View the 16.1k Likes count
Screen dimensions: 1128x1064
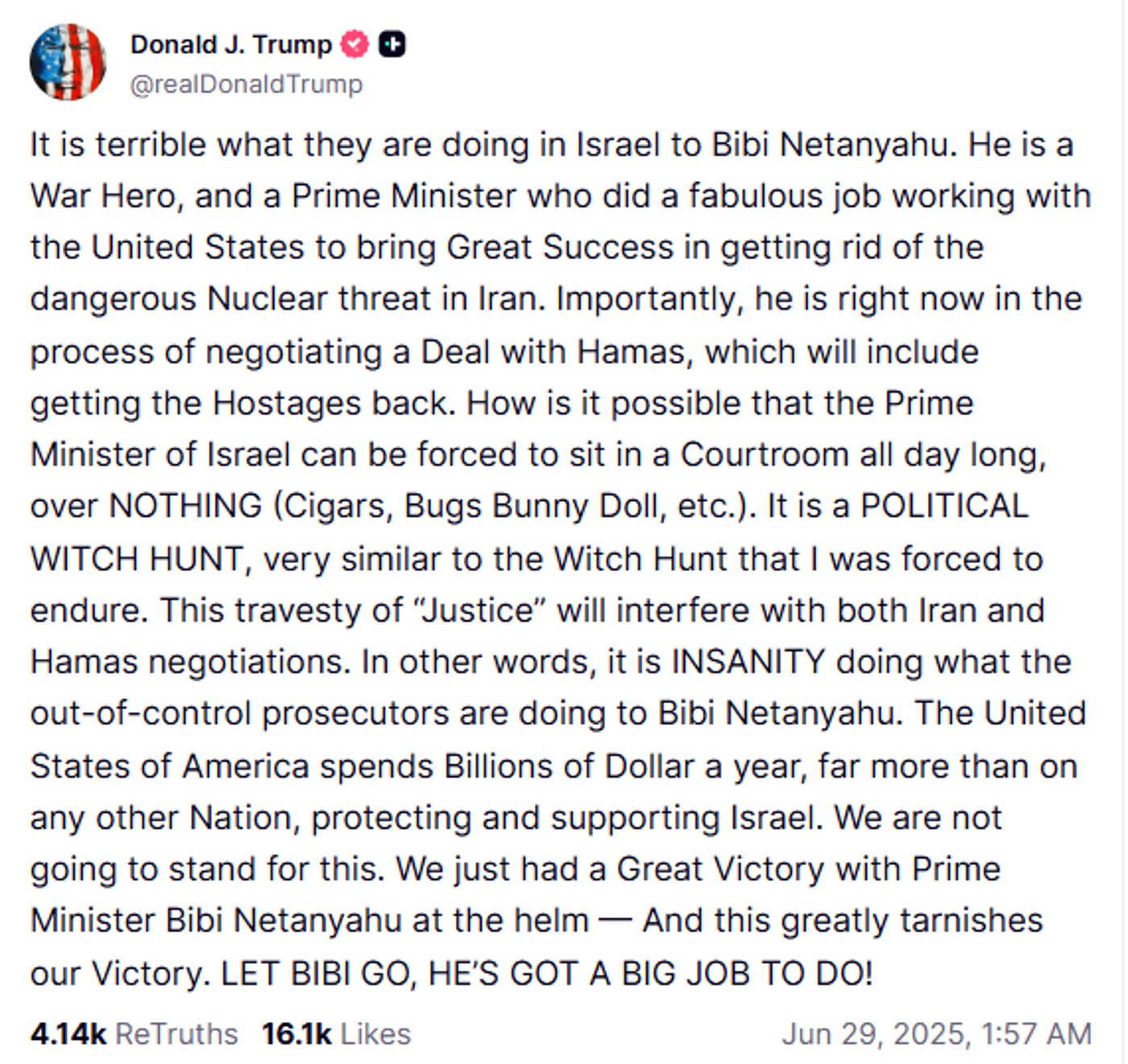(297, 1033)
